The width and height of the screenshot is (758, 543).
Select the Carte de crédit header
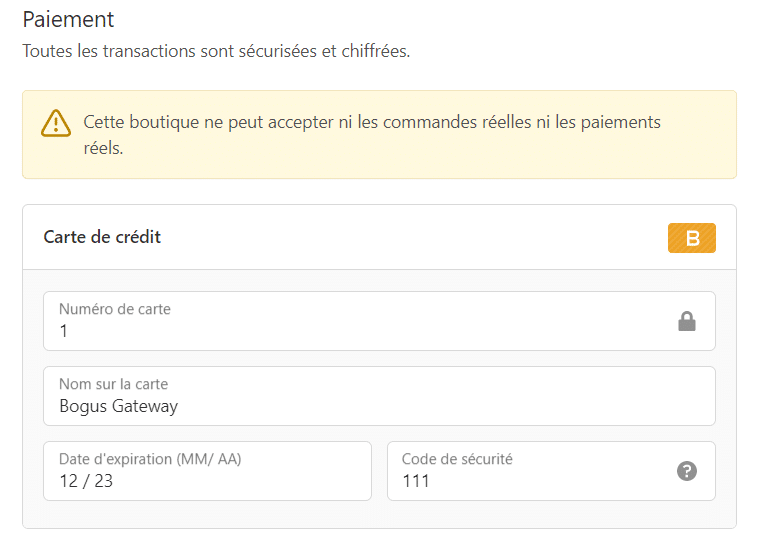coord(103,237)
